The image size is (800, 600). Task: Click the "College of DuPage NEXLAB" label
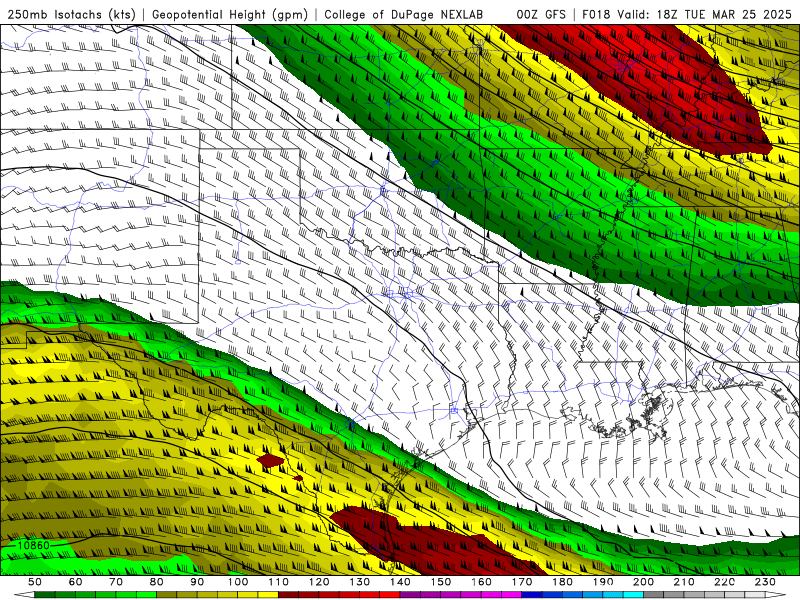click(x=404, y=14)
